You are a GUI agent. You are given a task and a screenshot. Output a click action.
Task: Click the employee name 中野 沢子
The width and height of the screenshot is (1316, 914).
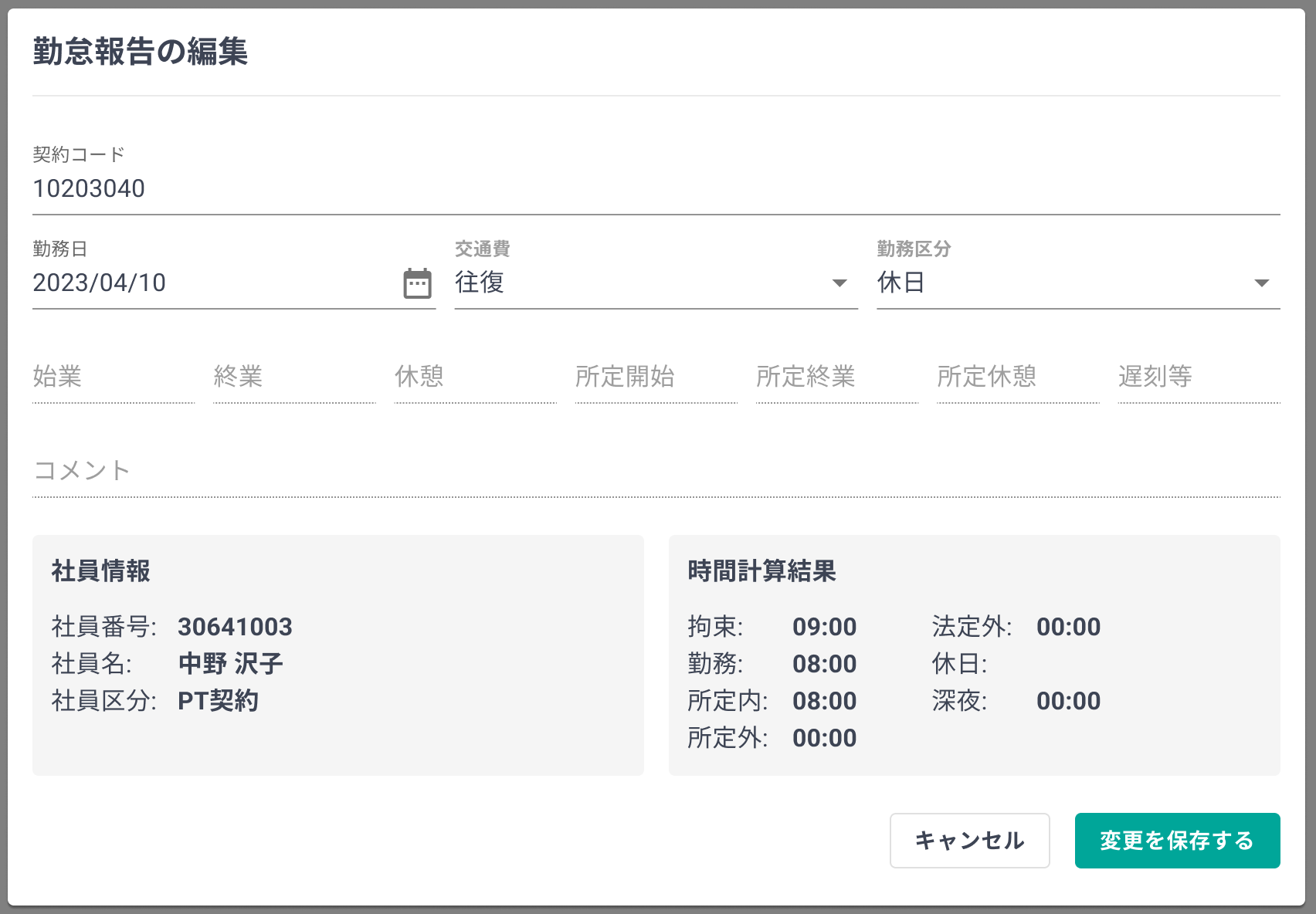coord(230,664)
